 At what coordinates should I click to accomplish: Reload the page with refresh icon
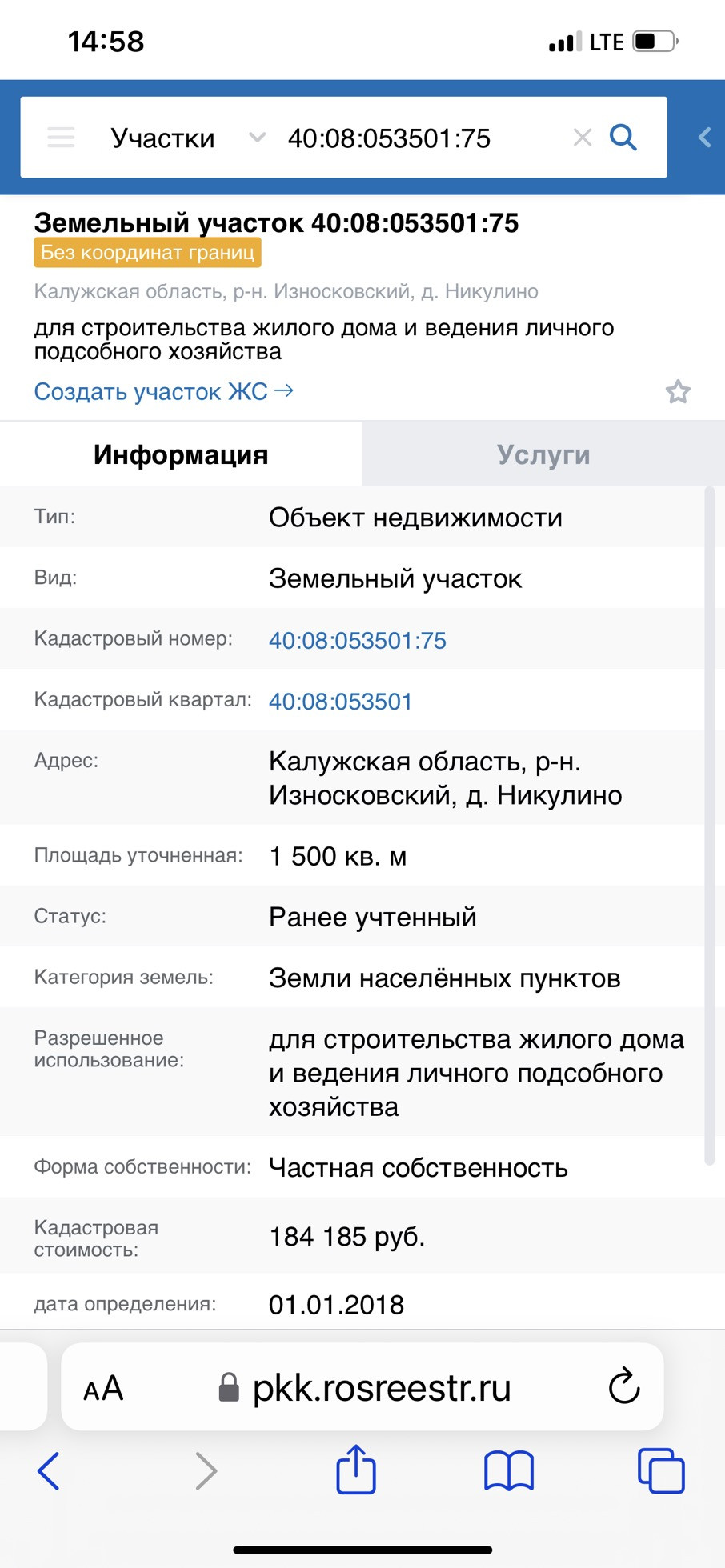(624, 1386)
